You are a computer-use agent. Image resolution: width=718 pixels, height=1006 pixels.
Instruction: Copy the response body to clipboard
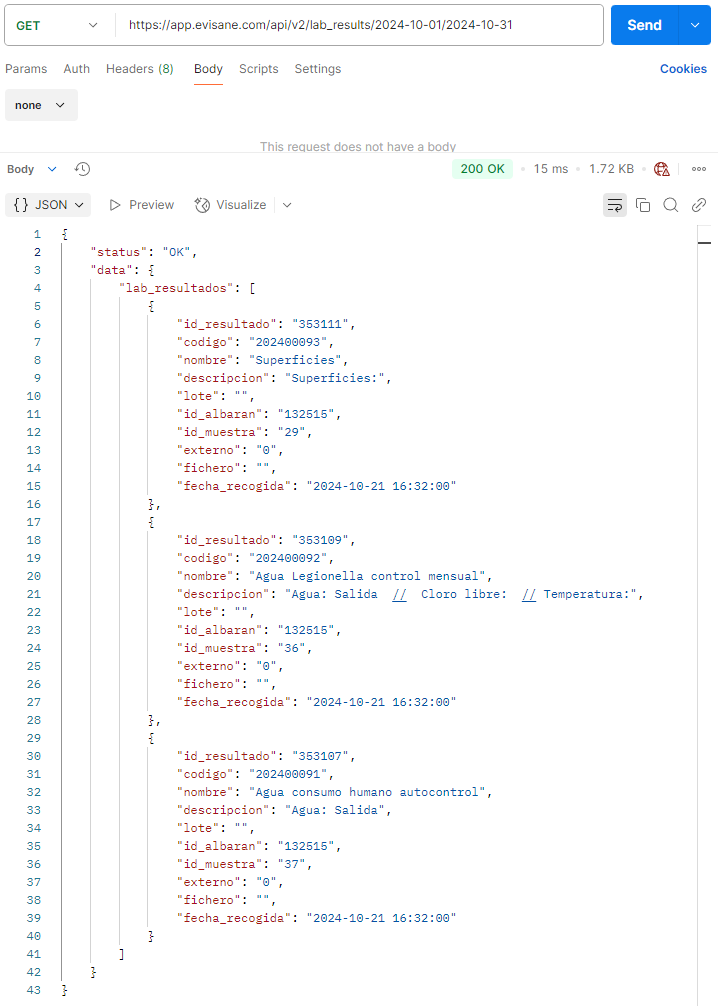tap(643, 205)
